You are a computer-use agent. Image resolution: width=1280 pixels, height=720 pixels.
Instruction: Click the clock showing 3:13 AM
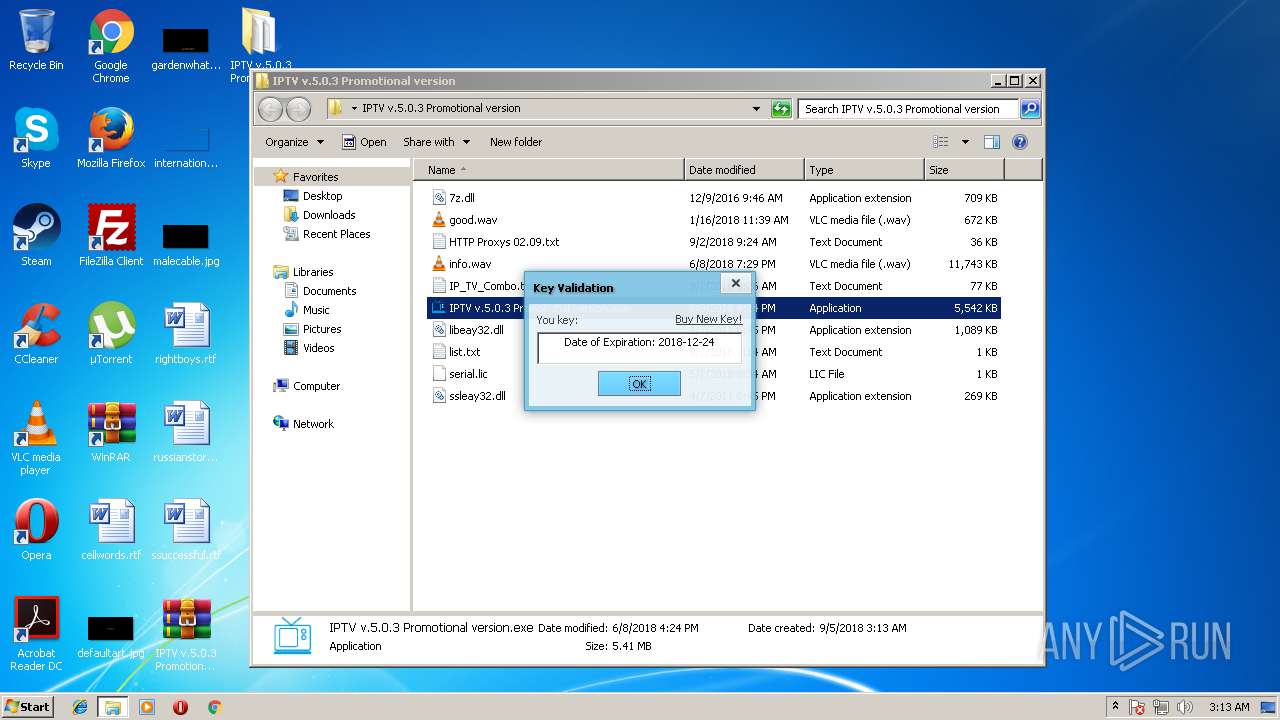[1229, 707]
